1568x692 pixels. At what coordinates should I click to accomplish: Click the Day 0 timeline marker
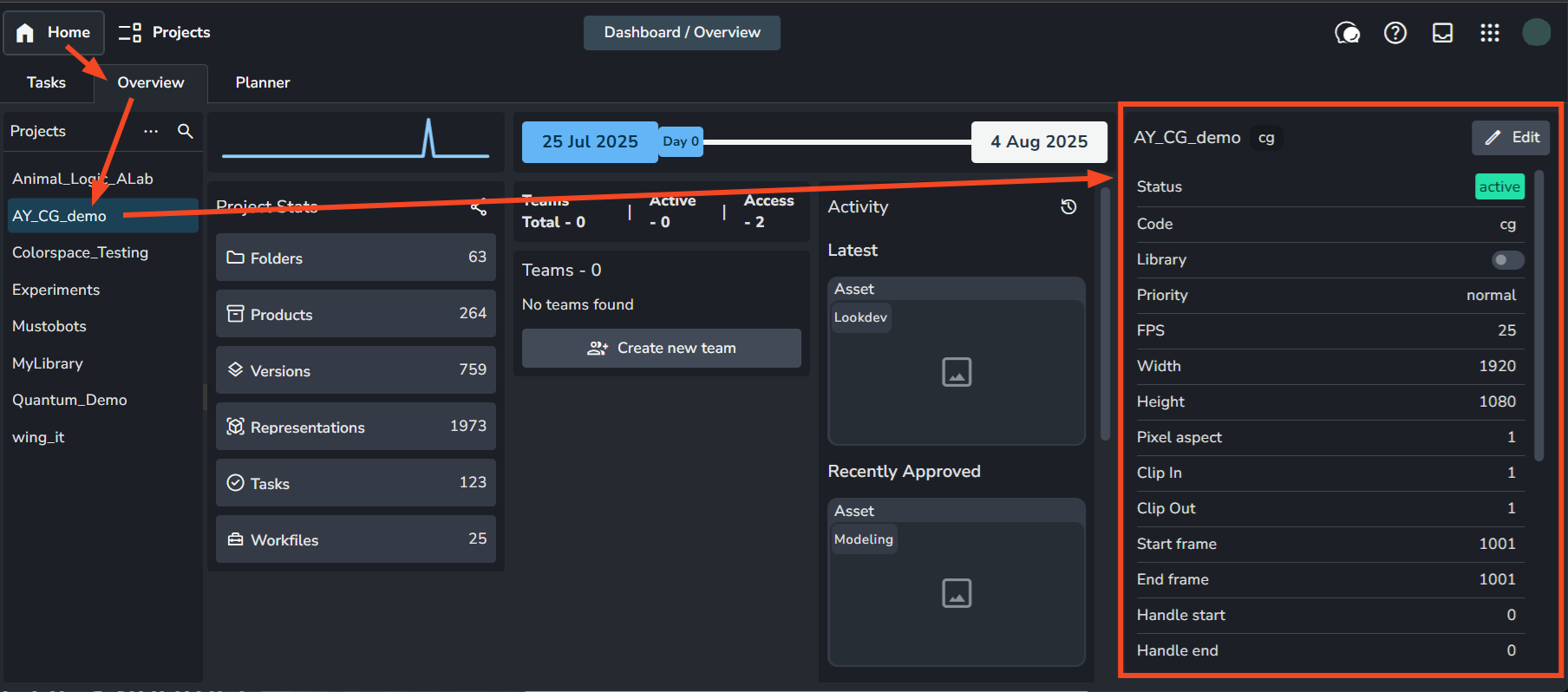coord(680,141)
